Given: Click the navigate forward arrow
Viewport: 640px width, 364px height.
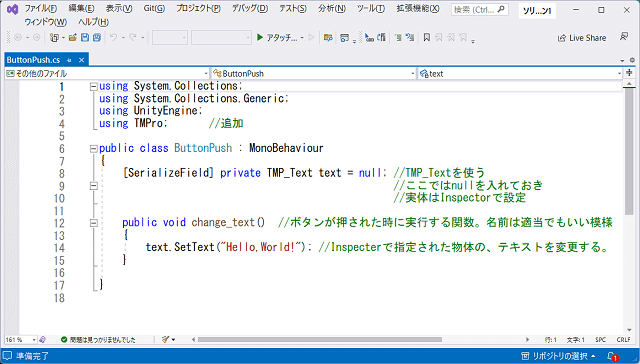Looking at the screenshot, I should point(37,38).
